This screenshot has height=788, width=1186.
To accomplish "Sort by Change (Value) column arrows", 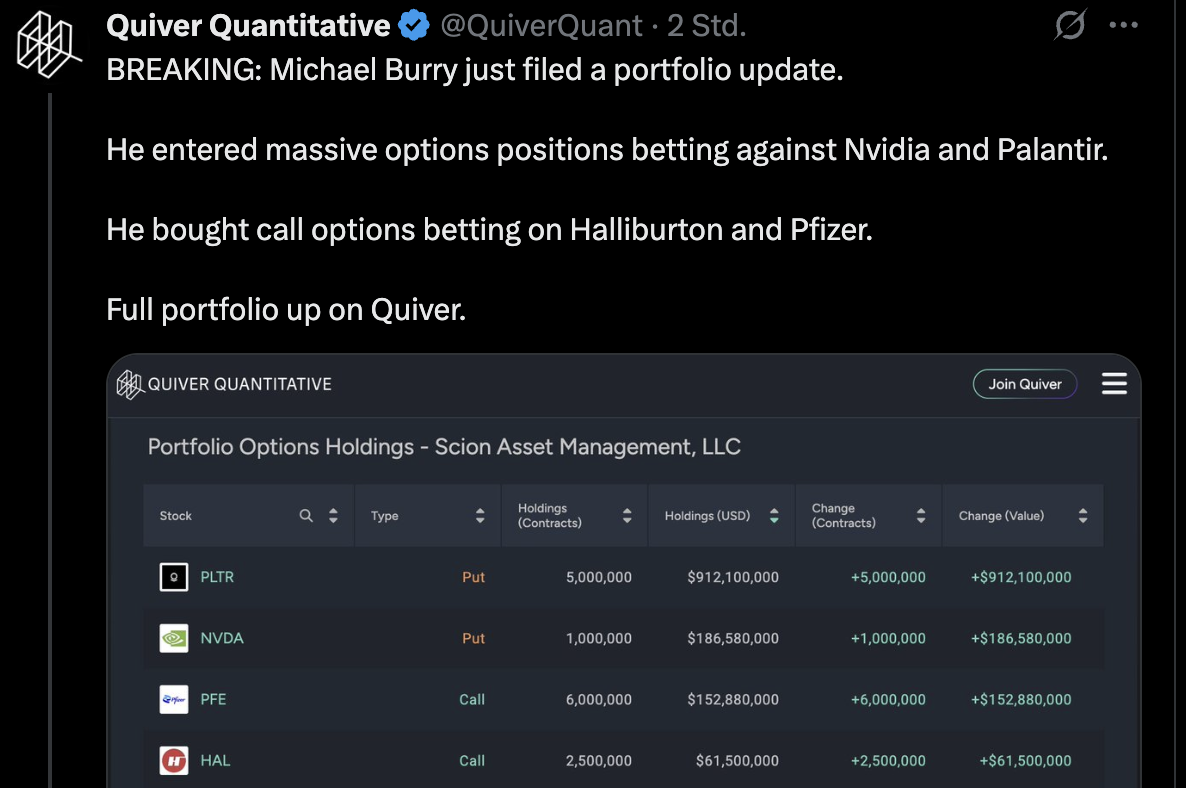I will click(x=1083, y=516).
